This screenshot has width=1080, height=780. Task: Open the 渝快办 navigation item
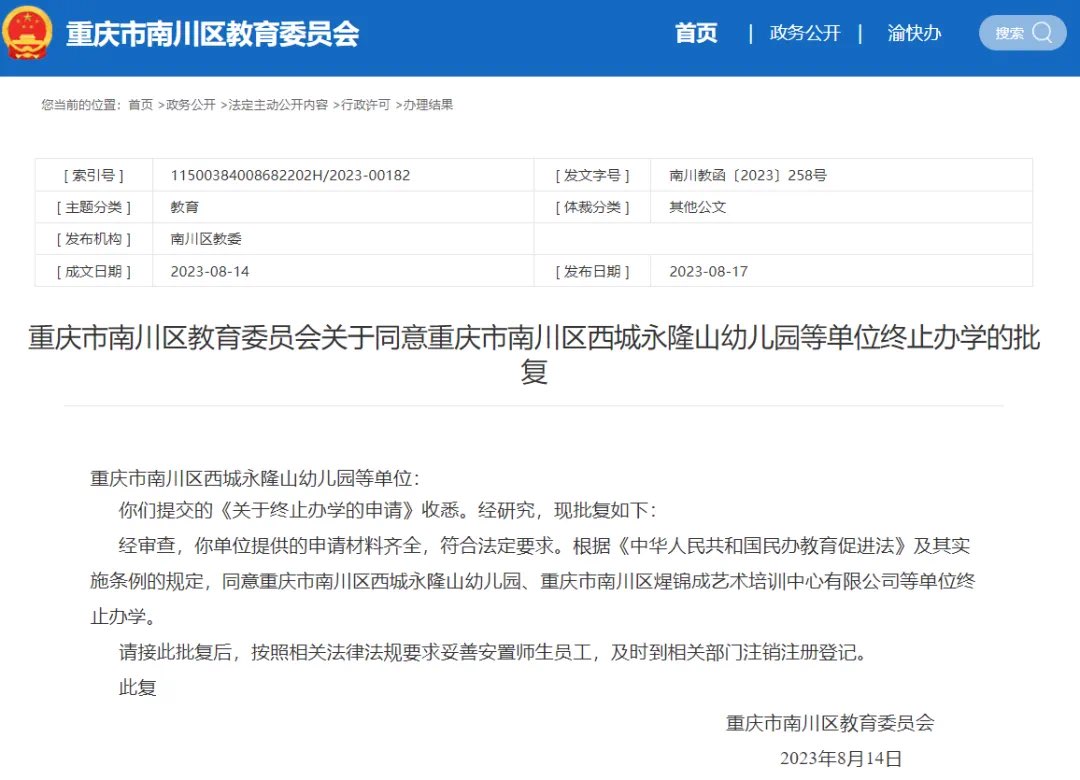point(914,33)
